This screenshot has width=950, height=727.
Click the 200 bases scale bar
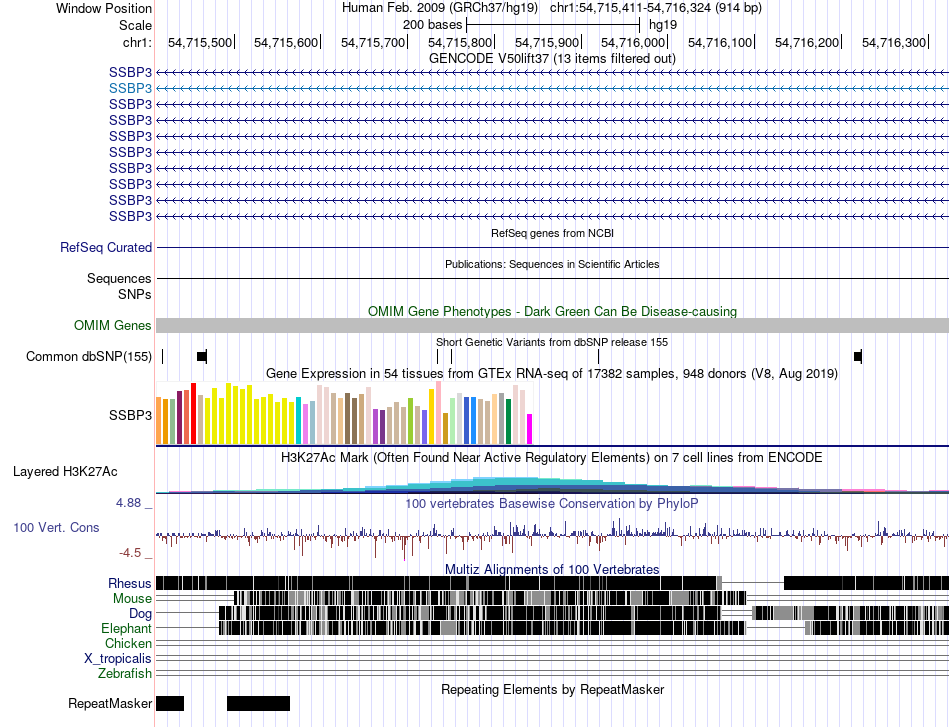553,25
